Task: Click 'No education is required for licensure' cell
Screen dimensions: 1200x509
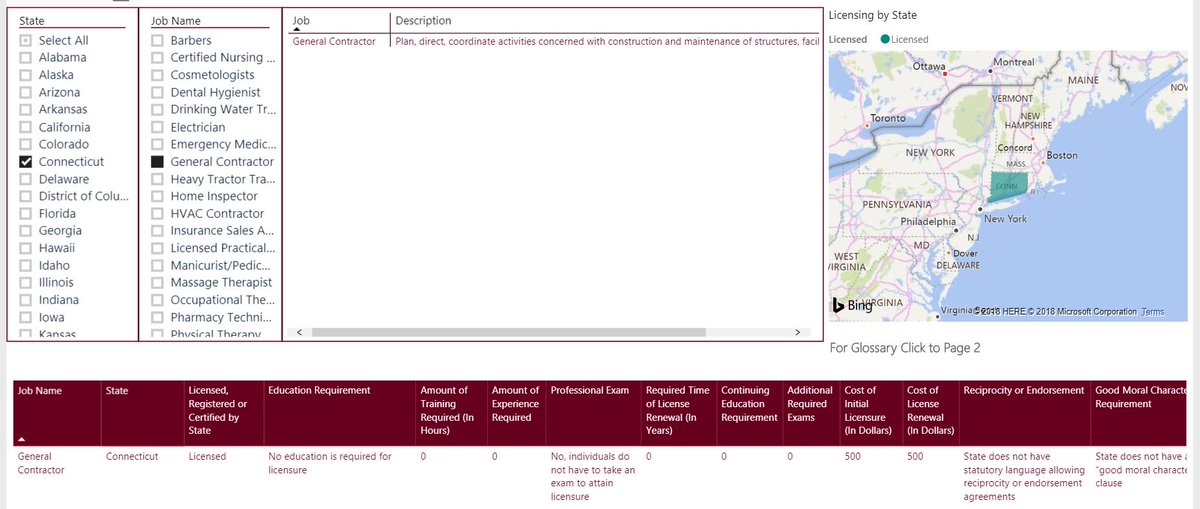Action: click(x=331, y=463)
